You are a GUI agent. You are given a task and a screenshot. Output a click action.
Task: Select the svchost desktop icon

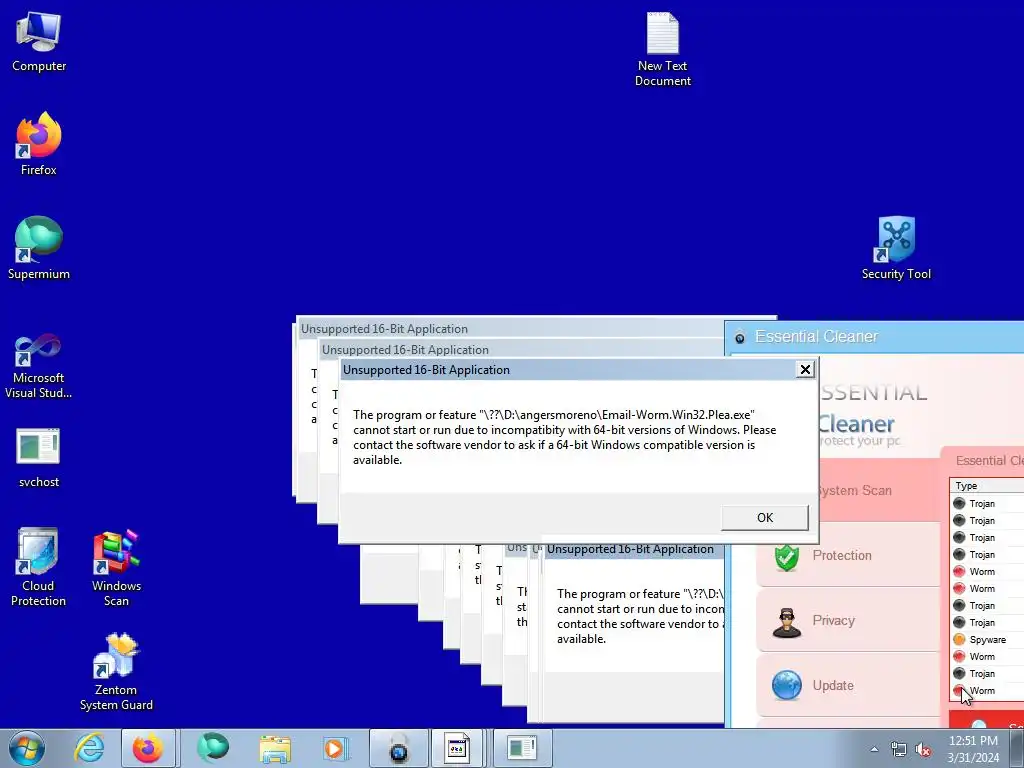(x=39, y=457)
